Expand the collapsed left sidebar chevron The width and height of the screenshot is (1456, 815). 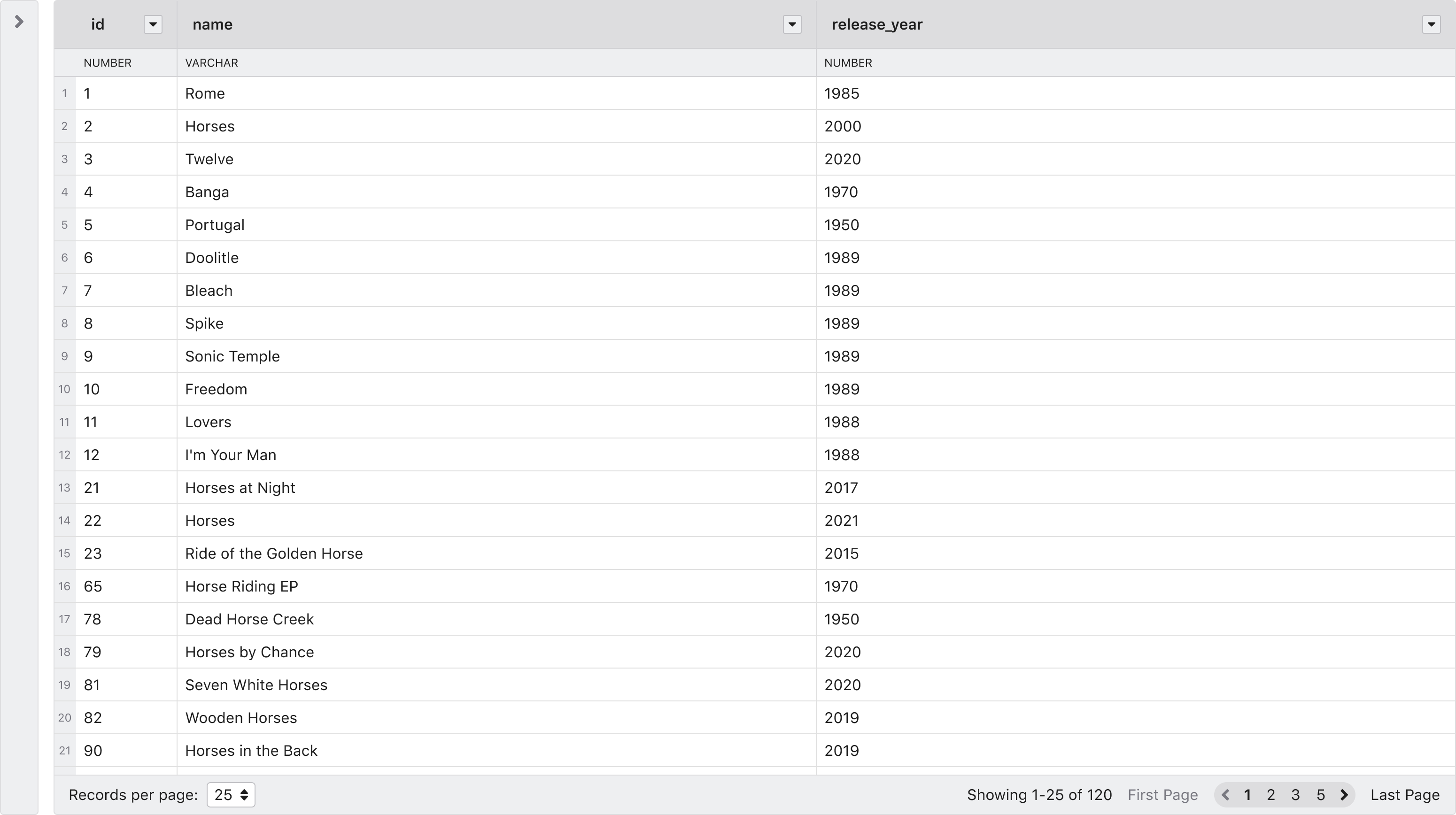pos(19,22)
